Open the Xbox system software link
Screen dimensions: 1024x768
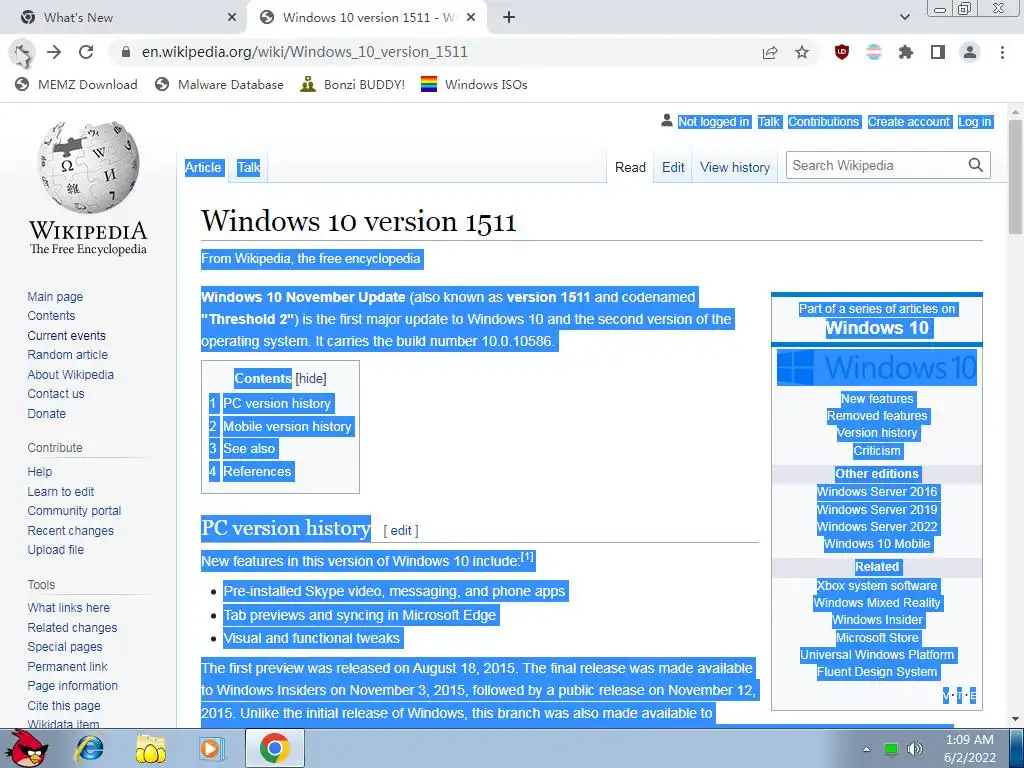coord(877,586)
